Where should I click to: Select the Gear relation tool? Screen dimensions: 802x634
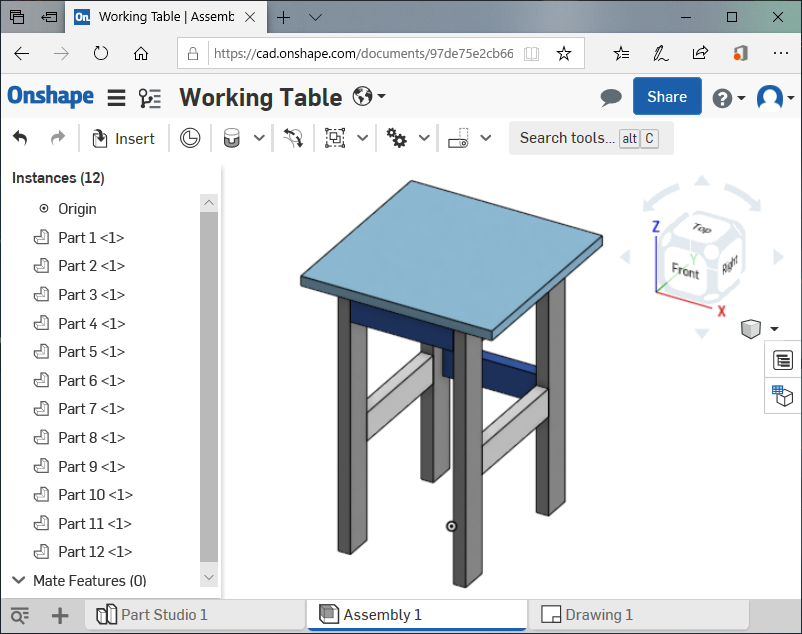pos(396,138)
